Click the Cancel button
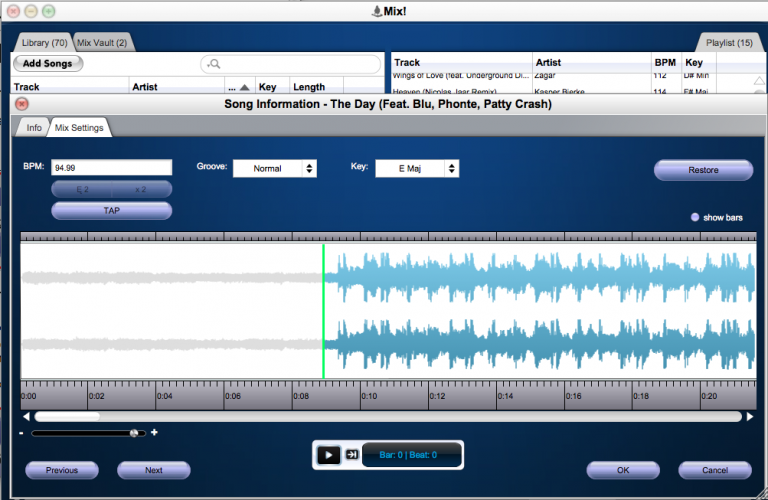Image resolution: width=768 pixels, height=500 pixels. pos(715,470)
